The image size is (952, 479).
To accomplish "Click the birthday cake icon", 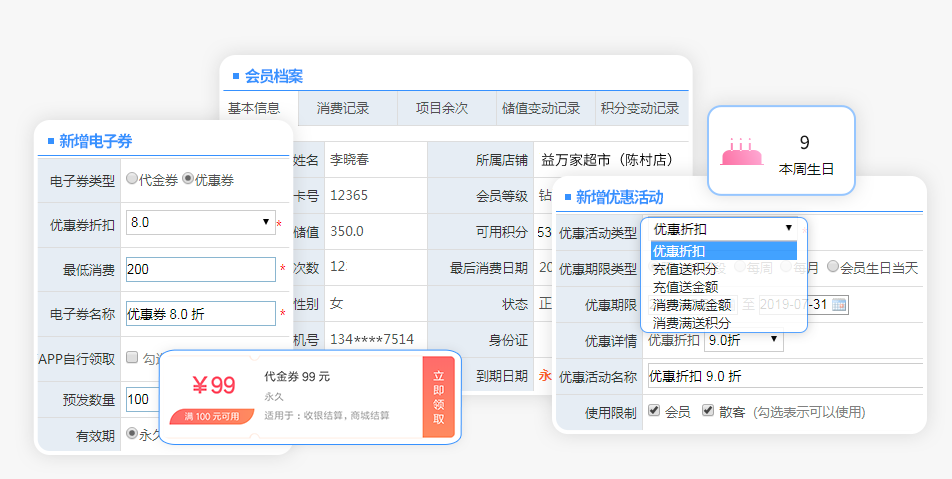I will click(x=741, y=152).
